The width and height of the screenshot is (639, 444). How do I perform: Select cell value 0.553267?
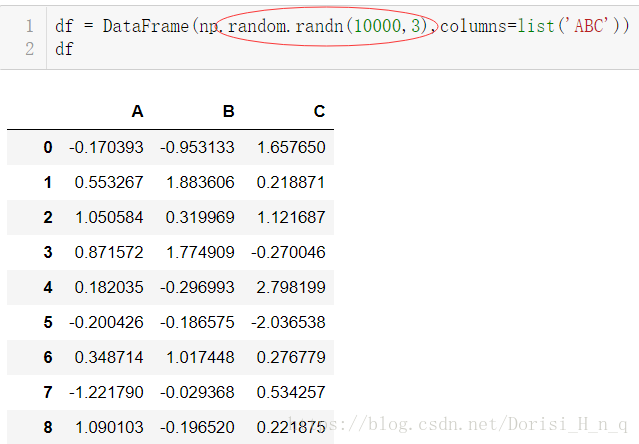[x=109, y=182]
